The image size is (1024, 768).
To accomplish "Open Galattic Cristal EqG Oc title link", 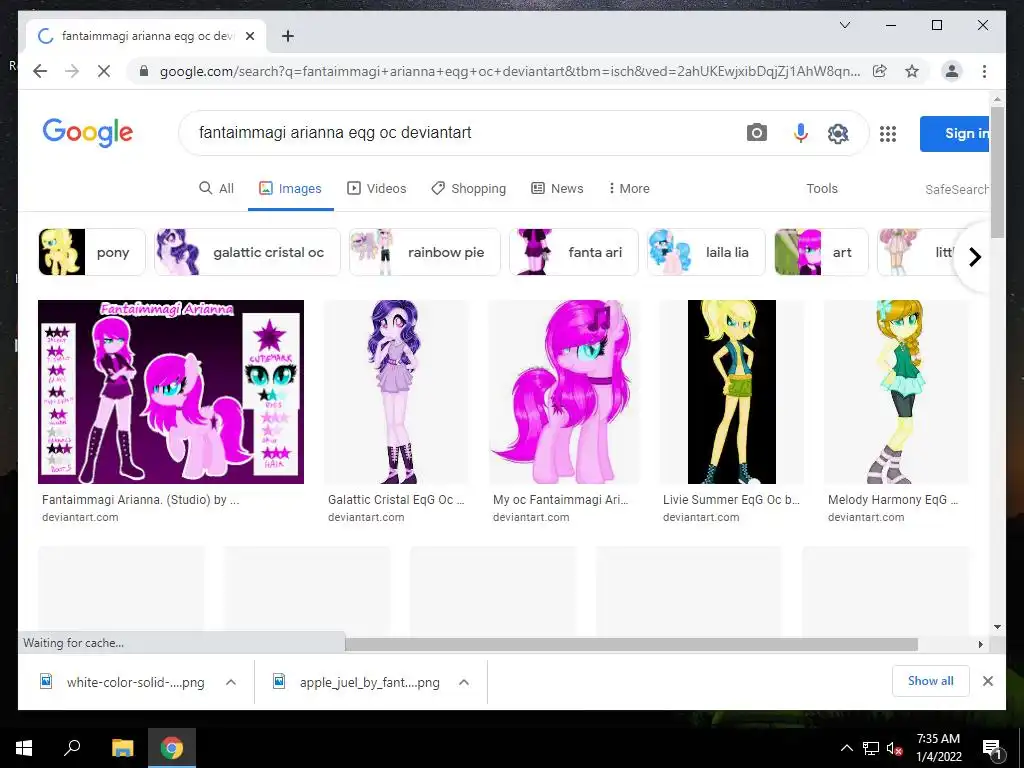I will click(x=396, y=500).
